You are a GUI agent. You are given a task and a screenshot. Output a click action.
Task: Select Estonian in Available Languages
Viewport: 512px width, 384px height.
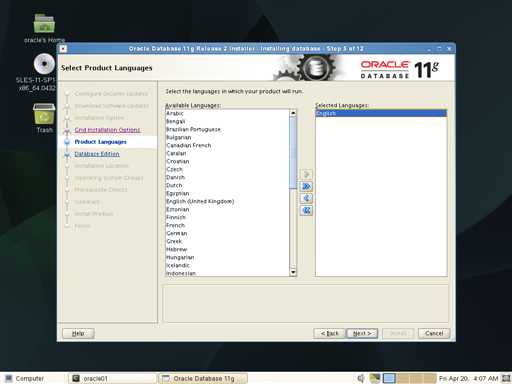point(228,209)
